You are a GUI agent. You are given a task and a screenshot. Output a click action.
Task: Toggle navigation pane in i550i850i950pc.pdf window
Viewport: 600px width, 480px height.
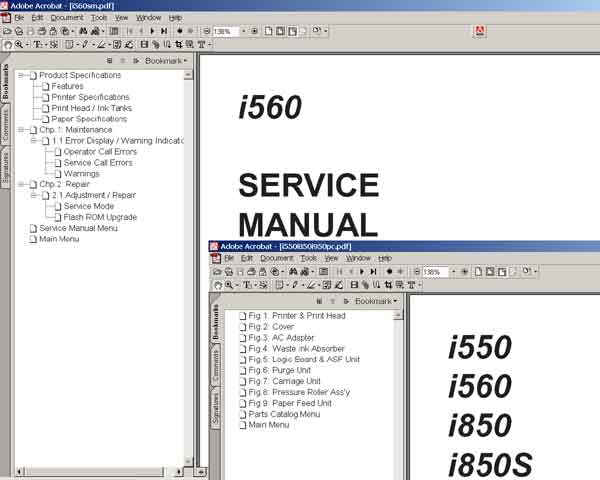(x=323, y=271)
